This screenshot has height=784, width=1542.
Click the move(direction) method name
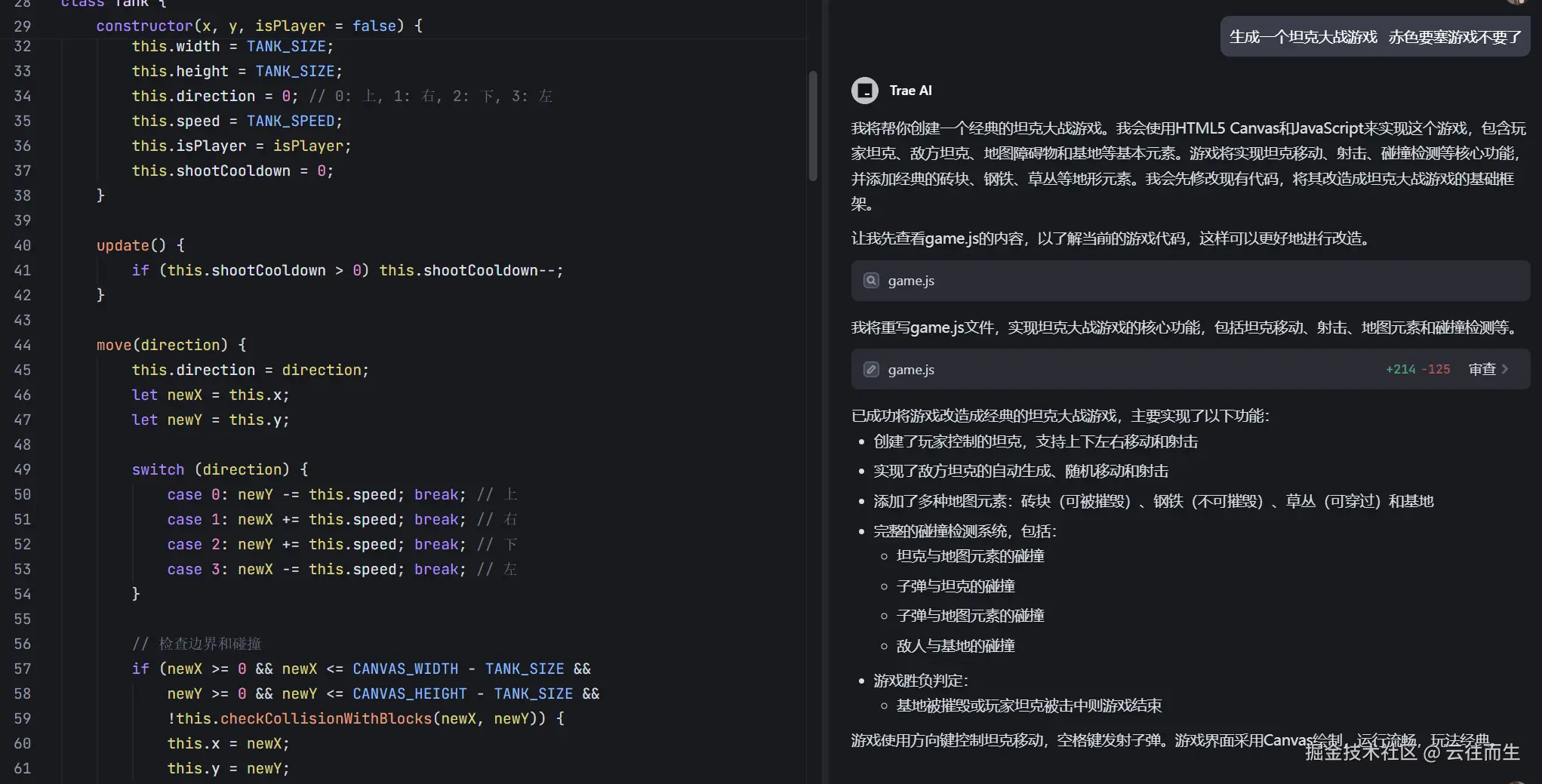[x=114, y=345]
